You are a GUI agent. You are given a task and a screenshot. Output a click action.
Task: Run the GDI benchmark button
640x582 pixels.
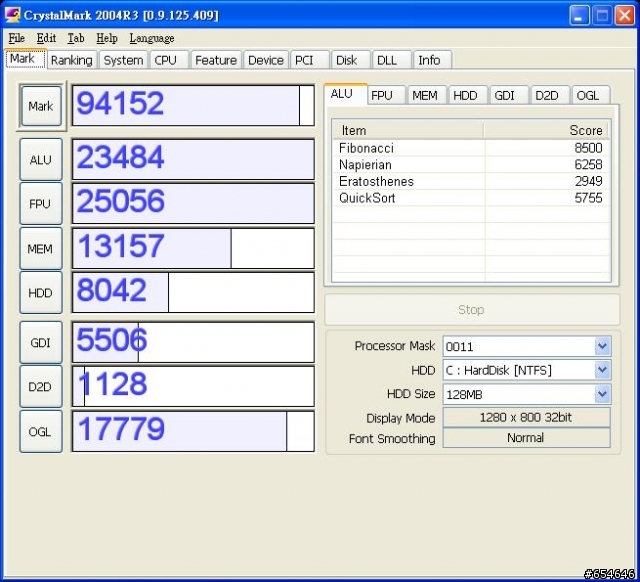(x=41, y=342)
